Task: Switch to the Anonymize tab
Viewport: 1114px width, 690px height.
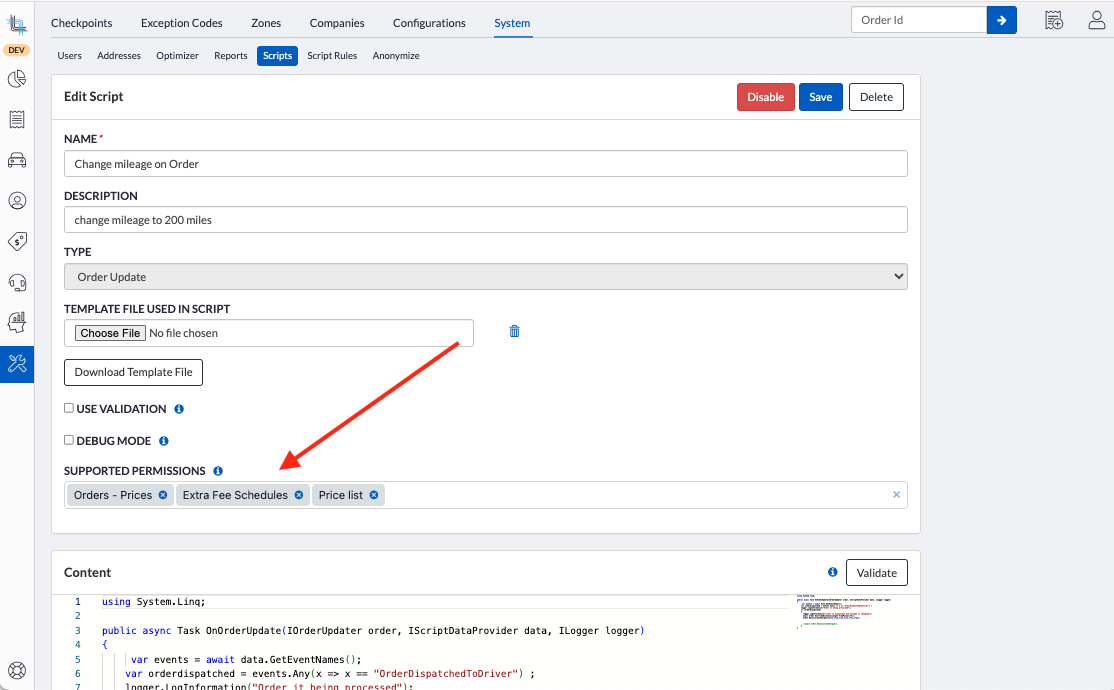Action: pyautogui.click(x=396, y=55)
